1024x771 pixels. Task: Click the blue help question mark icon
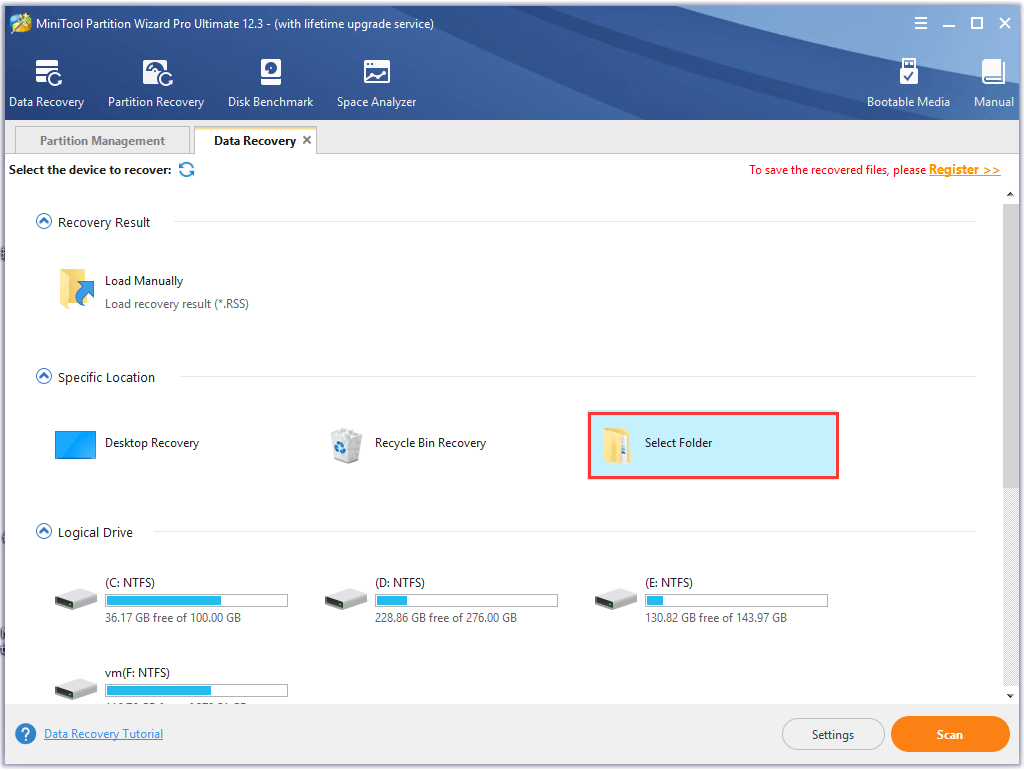point(25,734)
